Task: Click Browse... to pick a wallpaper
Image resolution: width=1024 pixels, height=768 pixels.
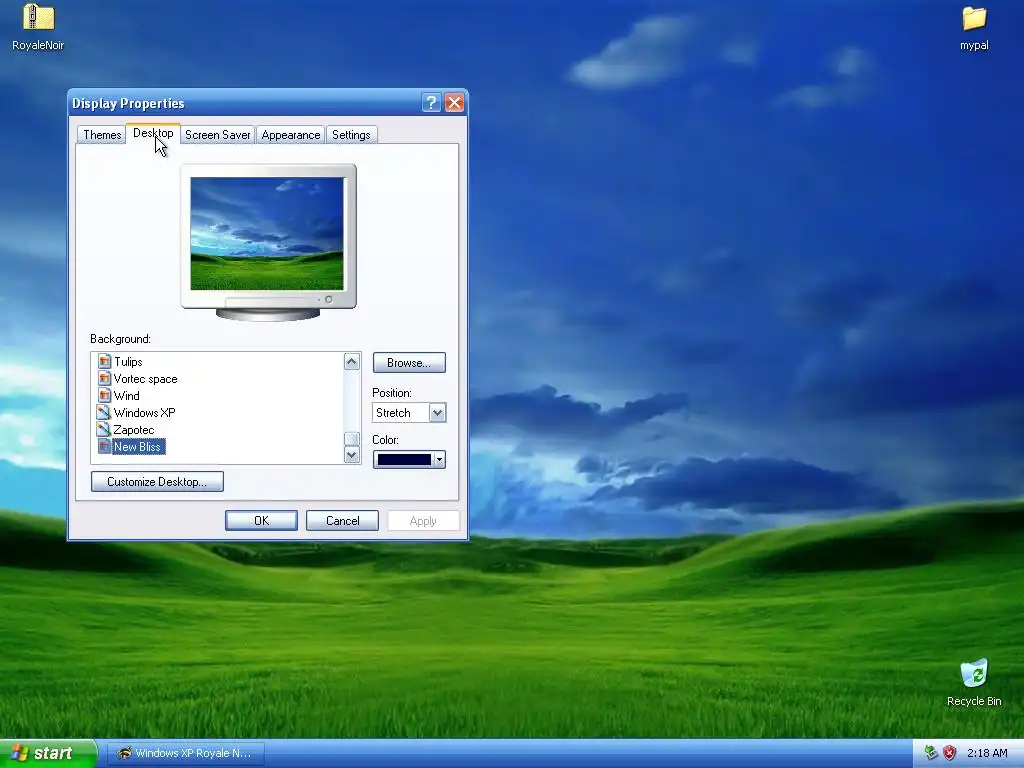Action: (x=409, y=362)
